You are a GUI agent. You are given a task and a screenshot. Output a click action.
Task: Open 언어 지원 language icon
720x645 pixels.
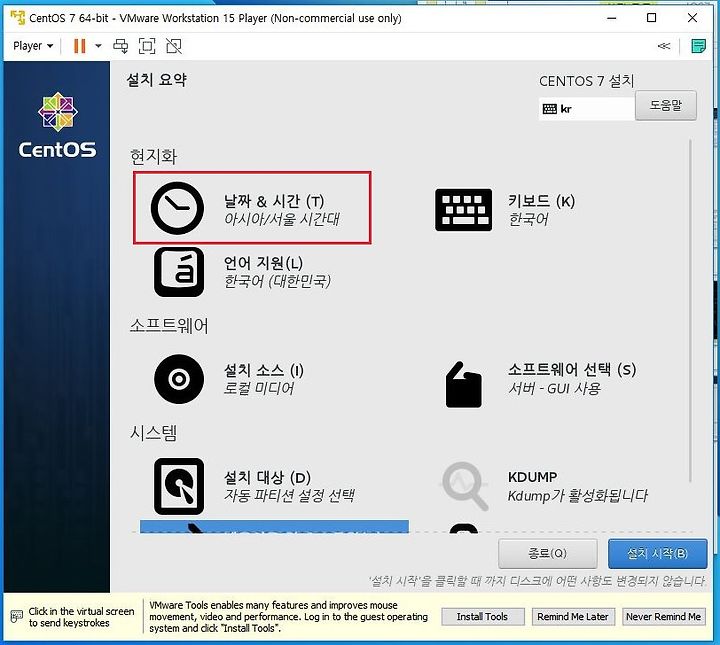pyautogui.click(x=179, y=272)
